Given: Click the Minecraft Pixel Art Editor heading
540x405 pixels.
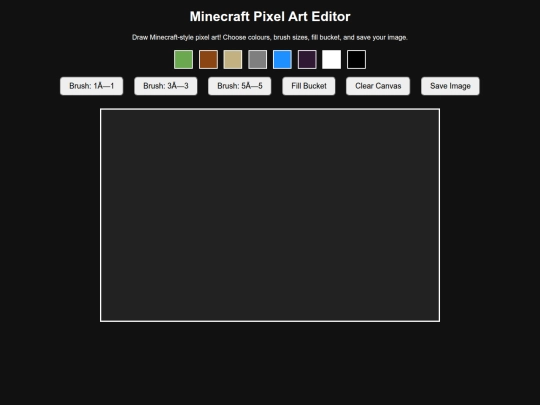Looking at the screenshot, I should 270,17.
